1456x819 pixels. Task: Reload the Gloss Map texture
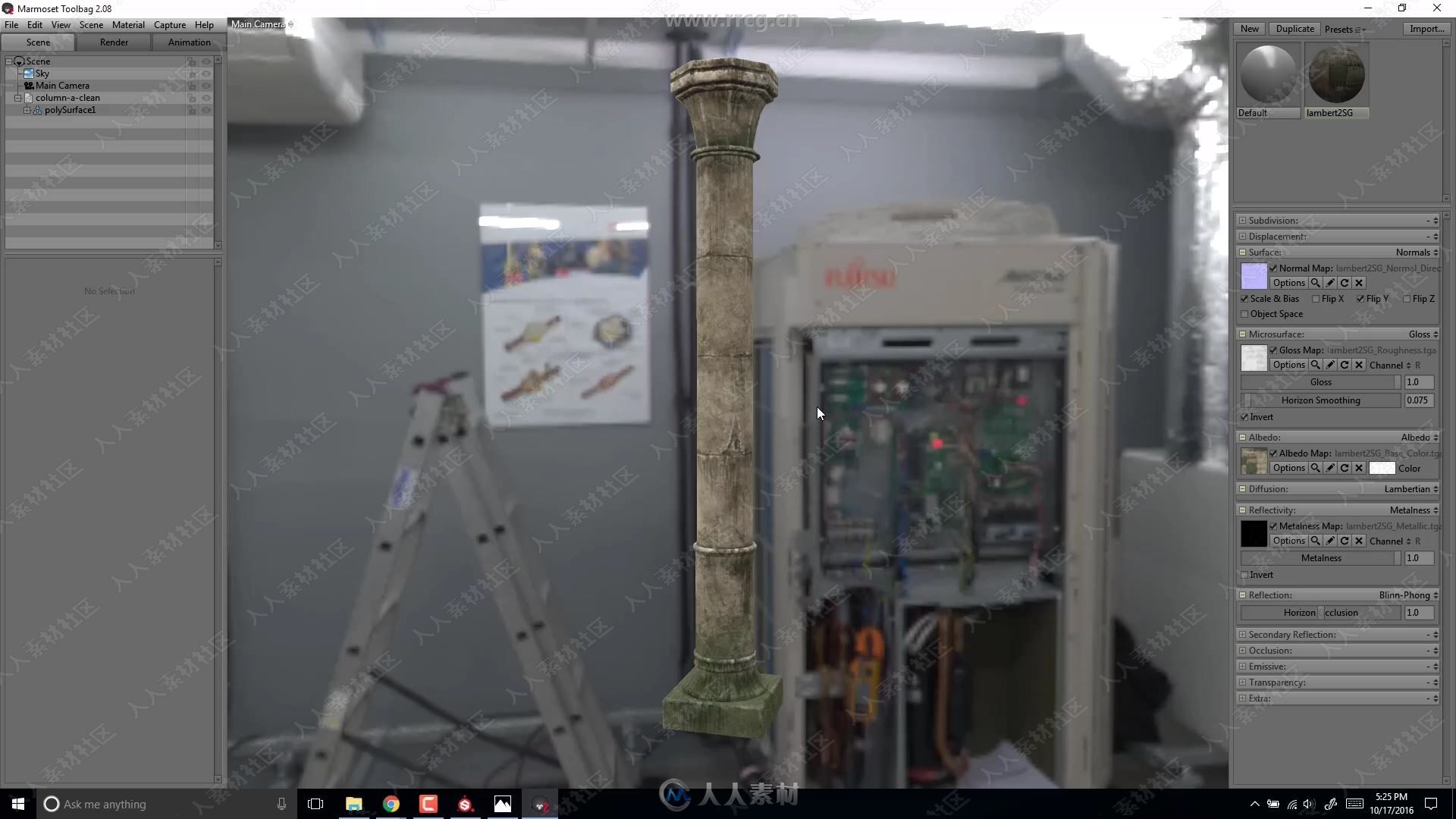[1345, 365]
